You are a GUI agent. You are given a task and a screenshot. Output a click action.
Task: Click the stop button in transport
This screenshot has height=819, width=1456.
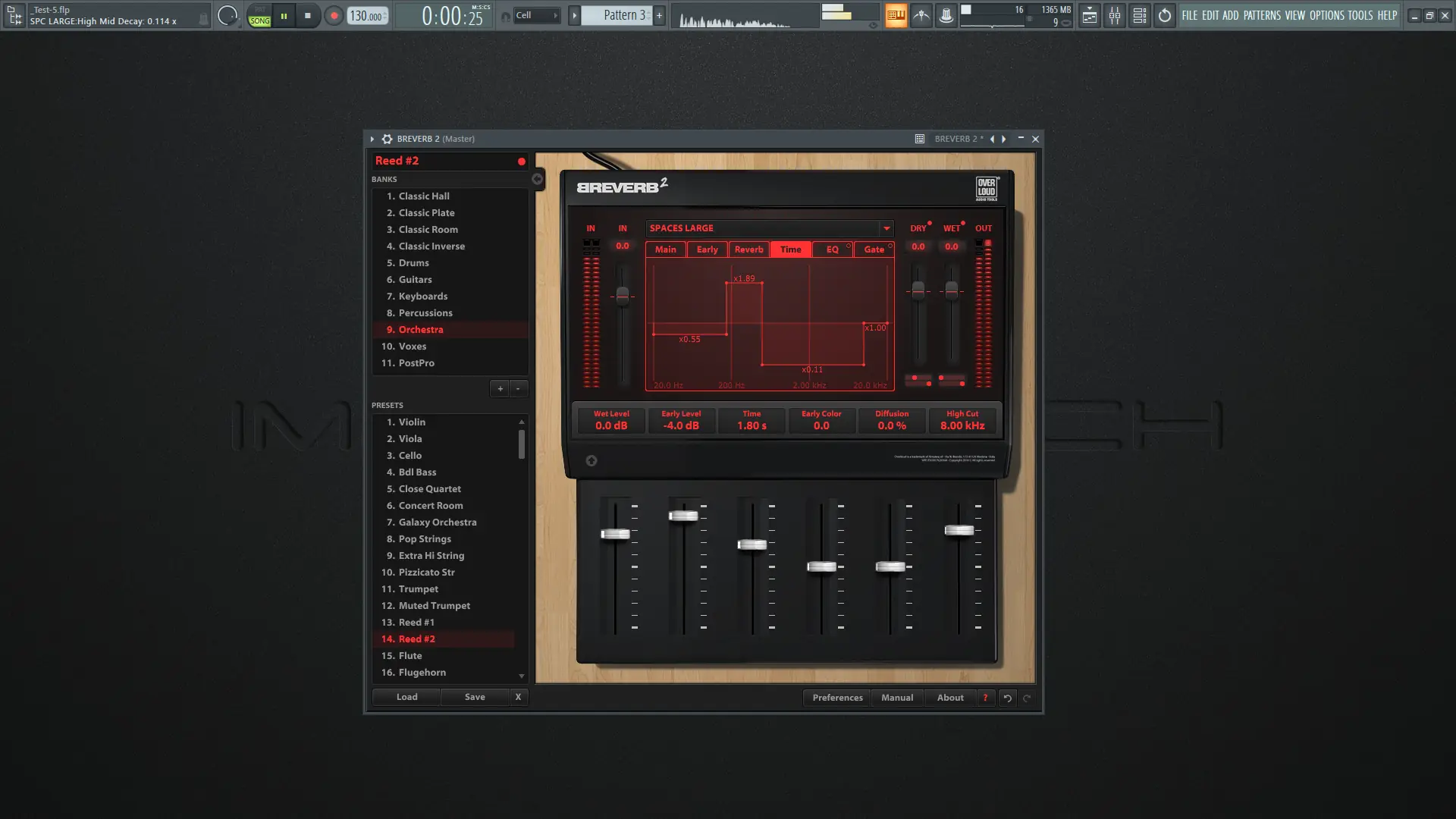[307, 15]
